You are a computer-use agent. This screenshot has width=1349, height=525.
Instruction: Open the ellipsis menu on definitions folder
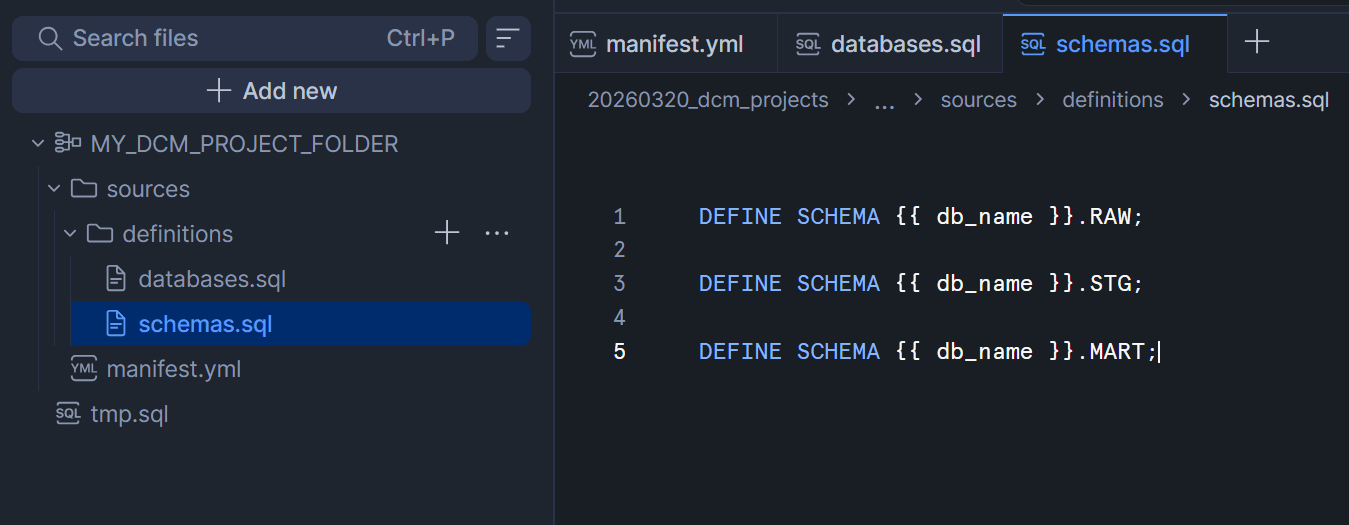(497, 233)
